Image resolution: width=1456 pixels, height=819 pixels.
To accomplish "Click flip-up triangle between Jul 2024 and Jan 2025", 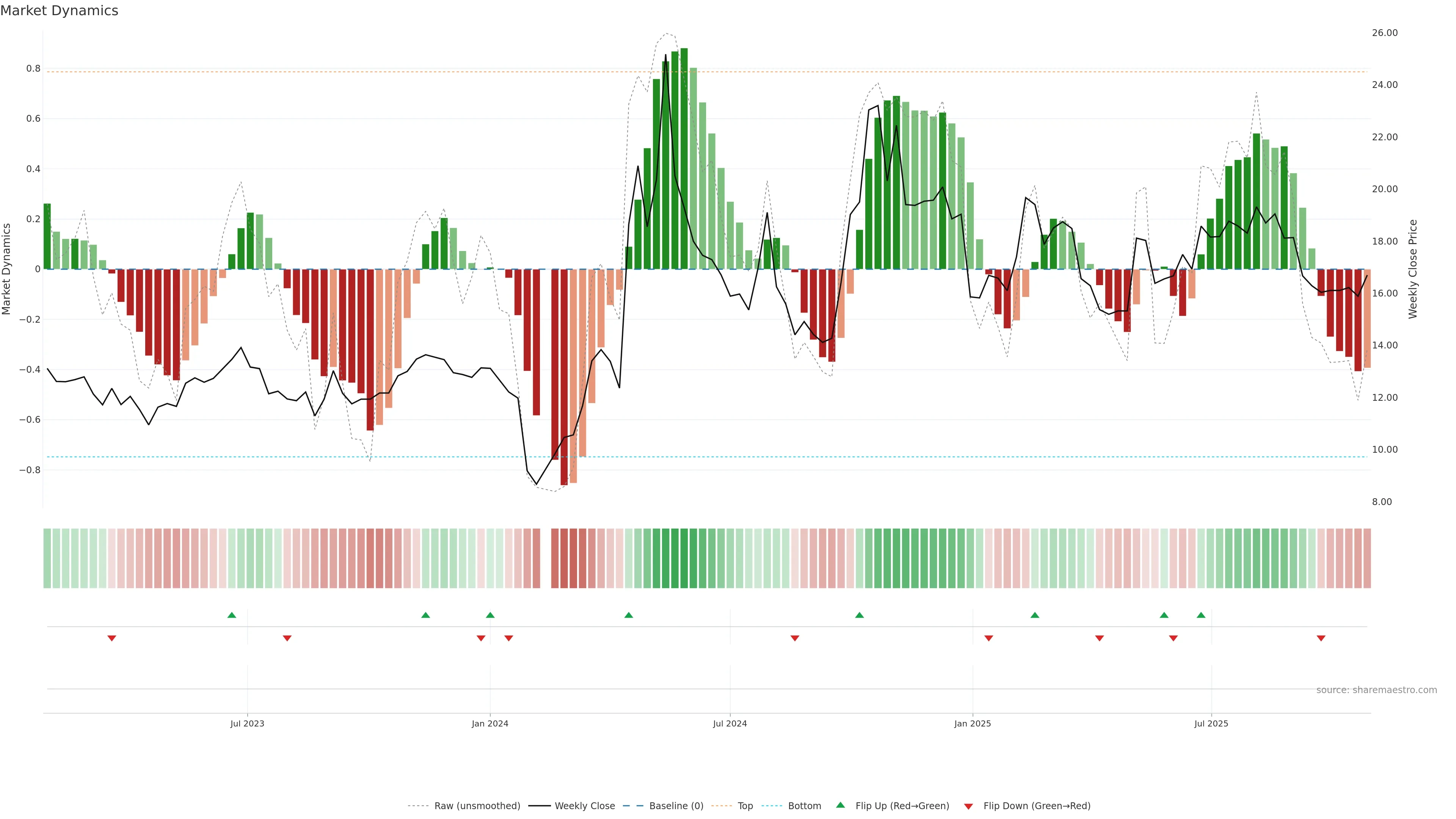I will [859, 615].
